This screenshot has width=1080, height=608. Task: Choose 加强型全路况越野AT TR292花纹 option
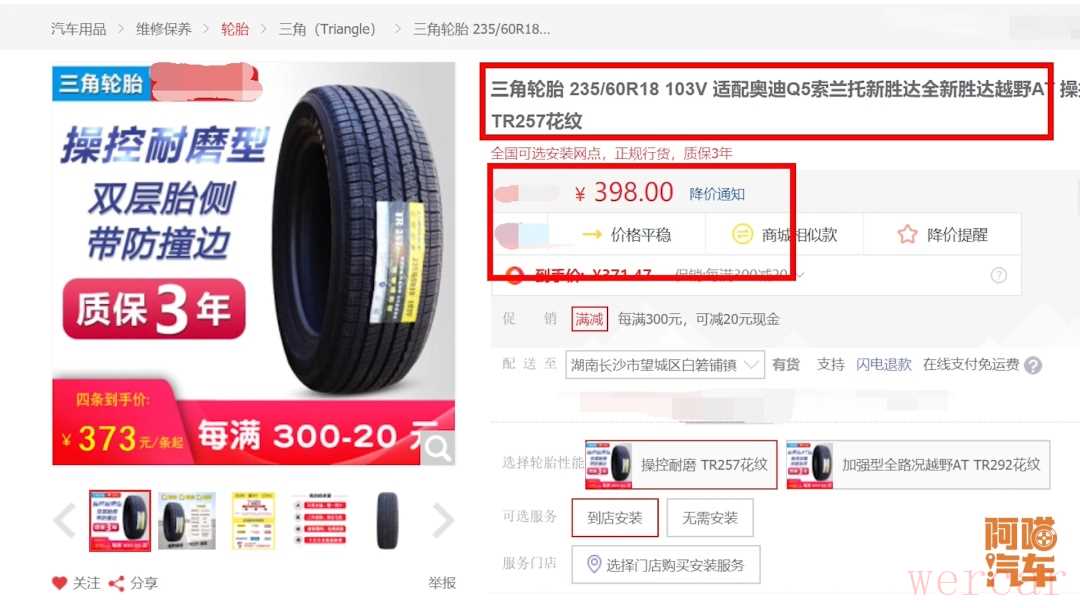[917, 465]
